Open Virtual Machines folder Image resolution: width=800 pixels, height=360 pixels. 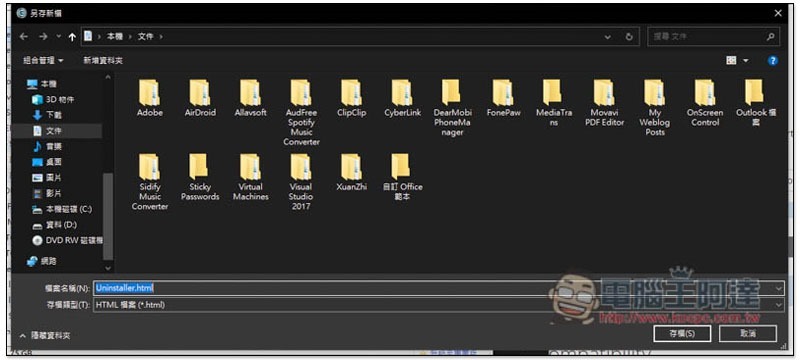coord(251,177)
